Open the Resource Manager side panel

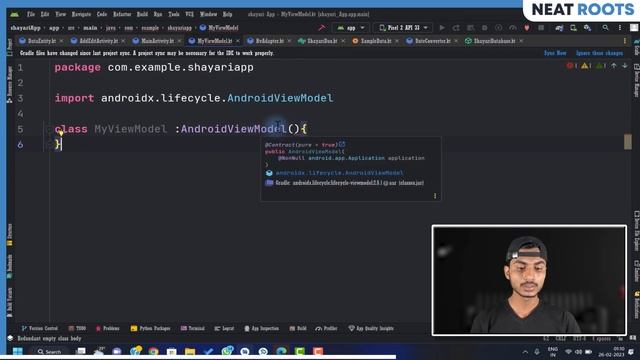pyautogui.click(x=10, y=84)
